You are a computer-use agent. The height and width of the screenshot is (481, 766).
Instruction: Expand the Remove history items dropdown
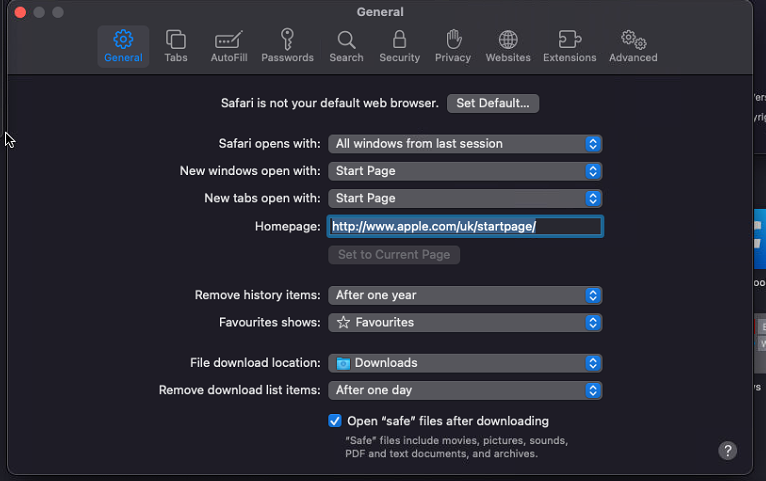coord(465,295)
